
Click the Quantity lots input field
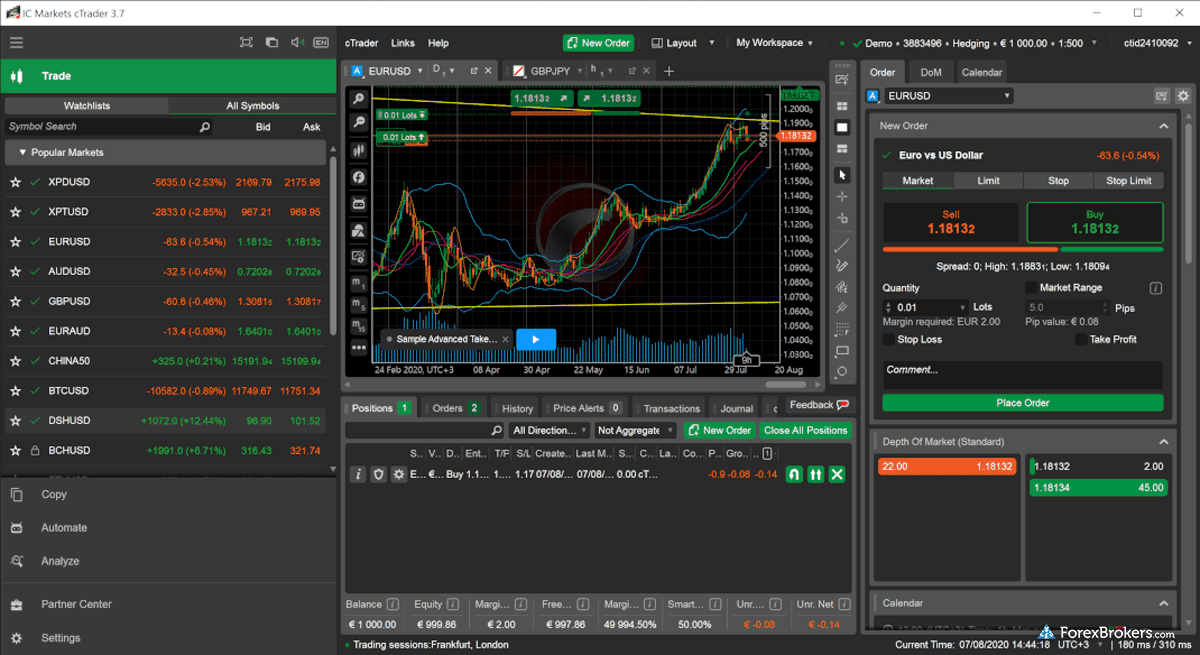pos(927,308)
